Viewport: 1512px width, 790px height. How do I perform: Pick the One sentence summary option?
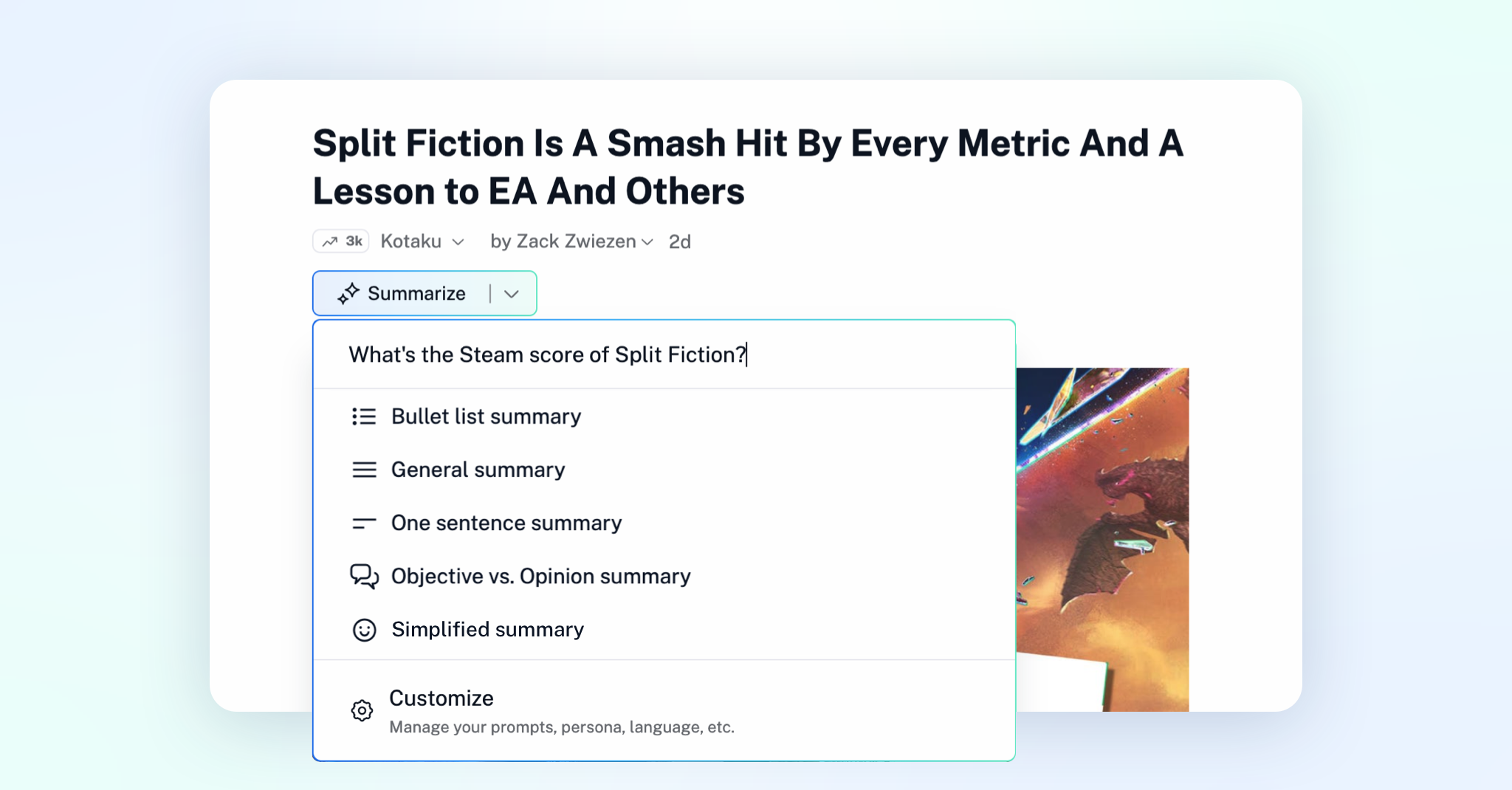[506, 523]
